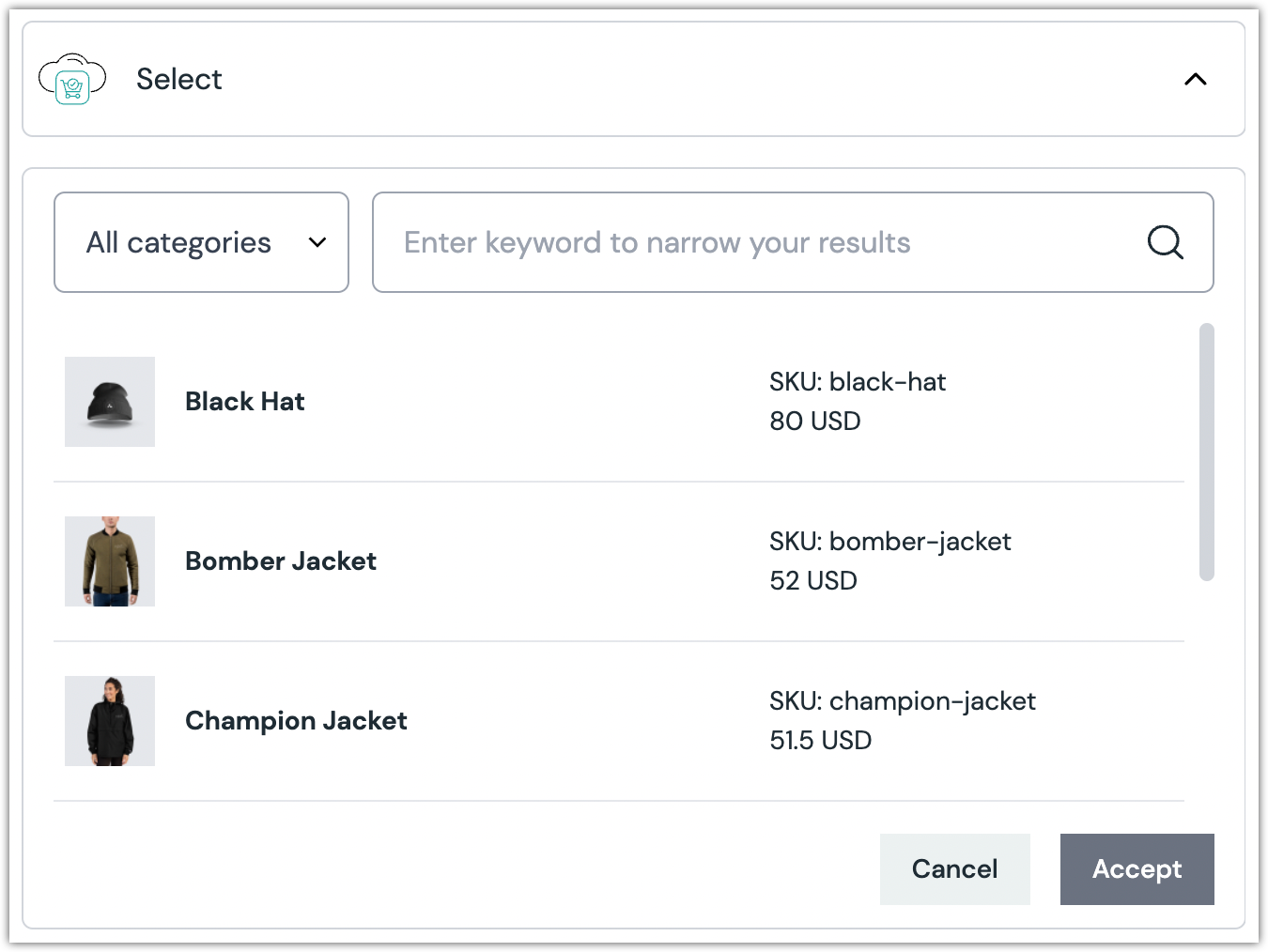Click the Bomber Jacket thumbnail

coord(110,561)
